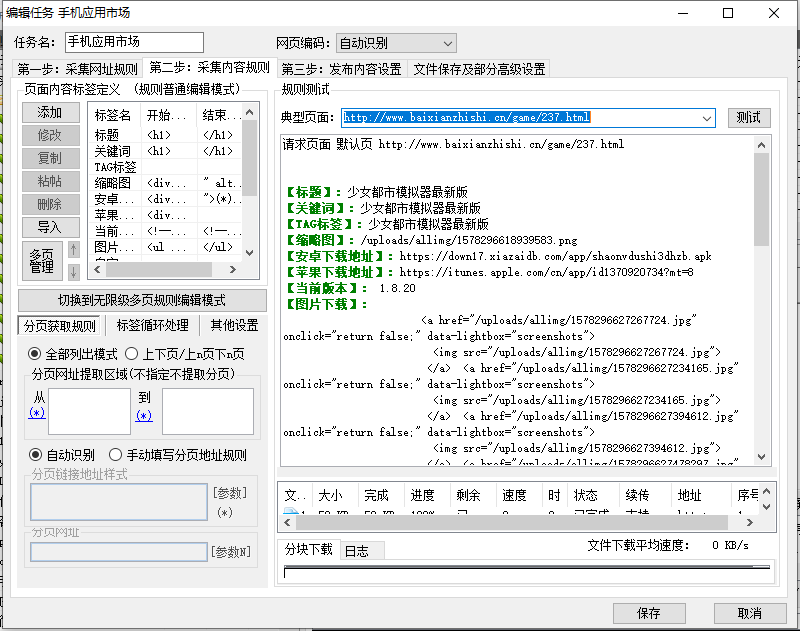This screenshot has height=631, width=800.
Task: Click 【安卓下载地址】 result line
Action: click(497, 256)
